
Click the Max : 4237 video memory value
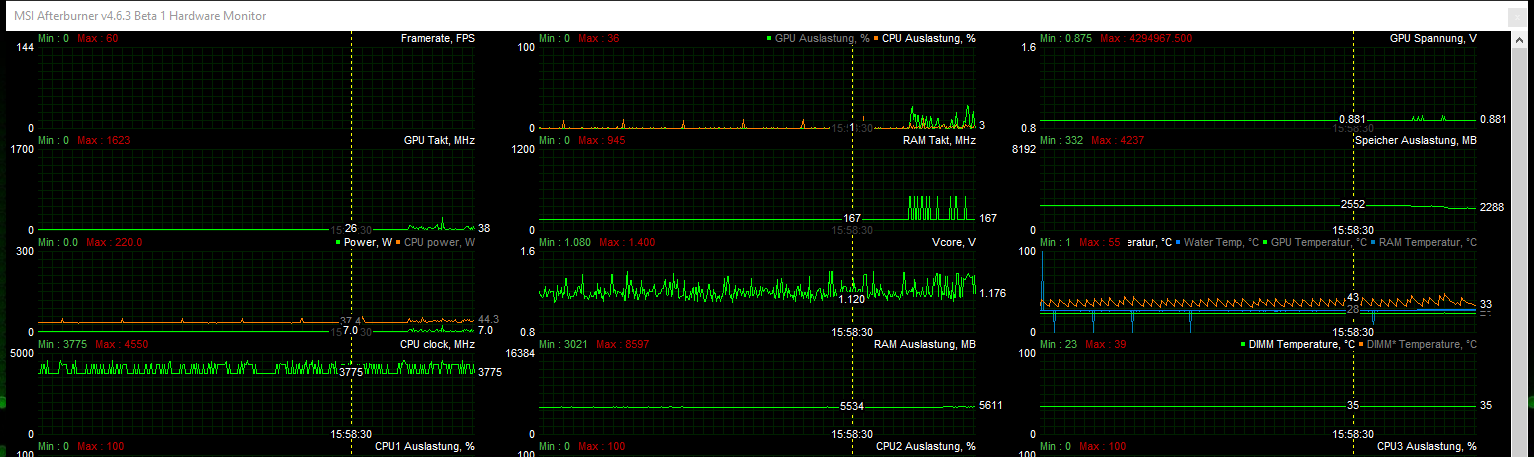tap(1117, 140)
